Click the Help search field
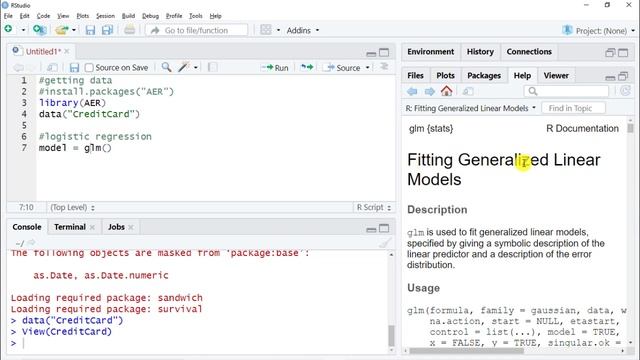 (566, 91)
